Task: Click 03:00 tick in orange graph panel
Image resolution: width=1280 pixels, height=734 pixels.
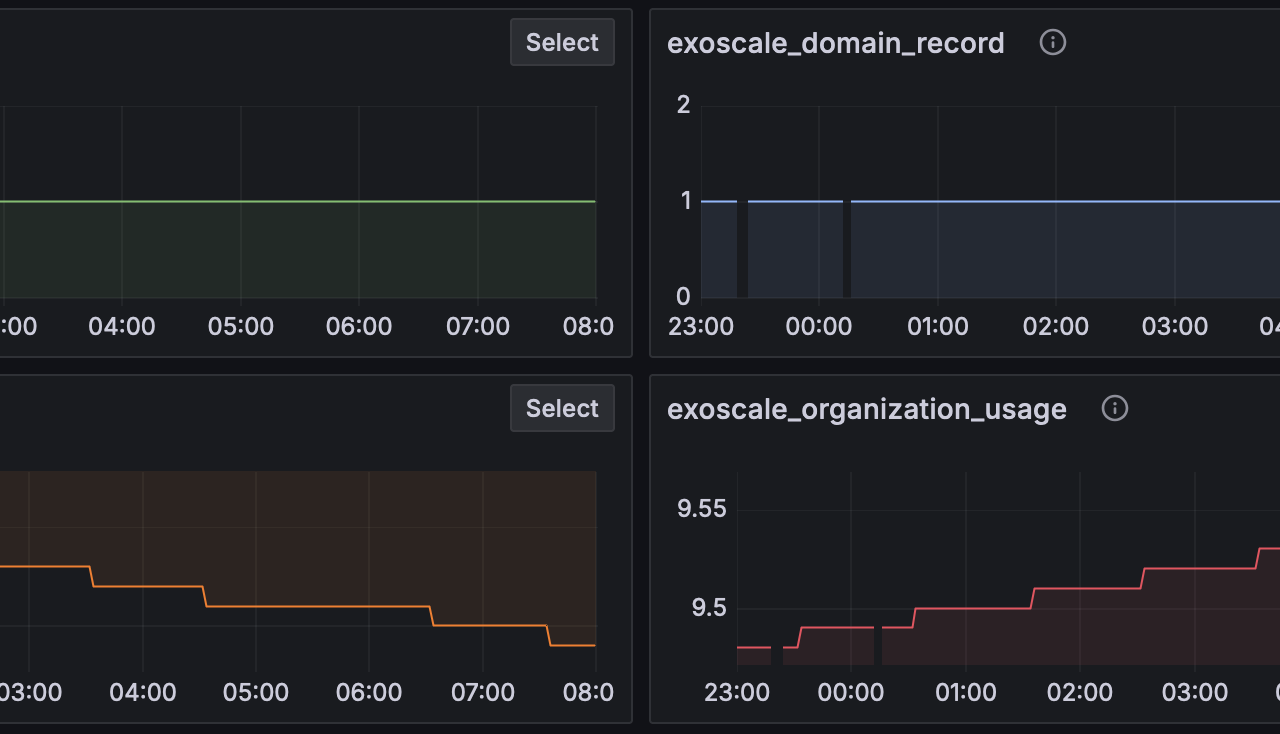Action: (30, 692)
